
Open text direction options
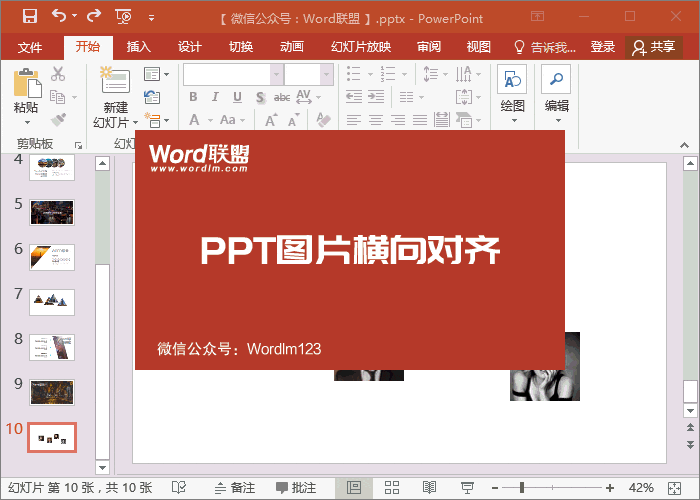468,74
